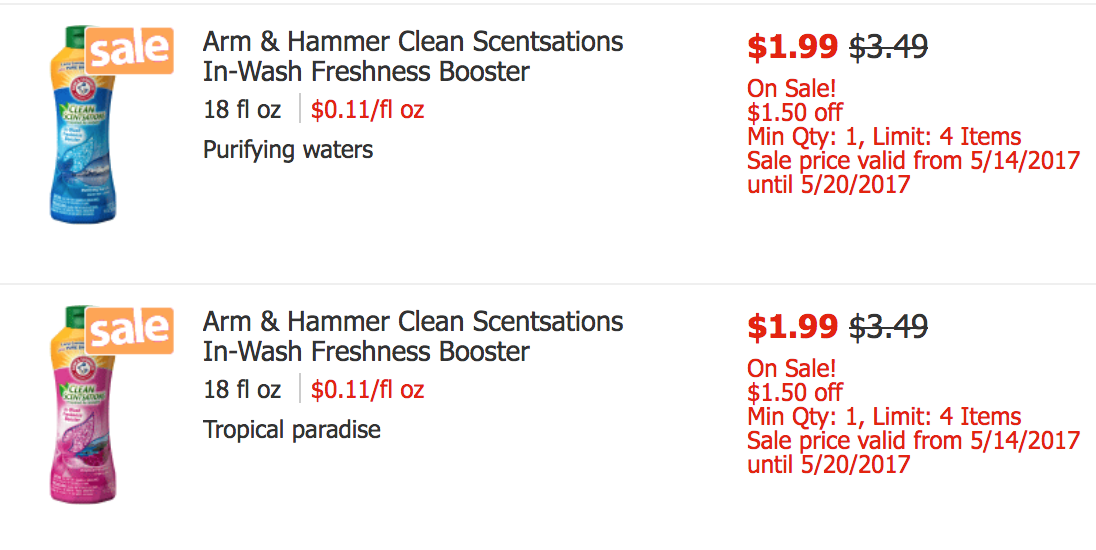Click the On Sale! text for Purifying waters

pyautogui.click(x=791, y=88)
